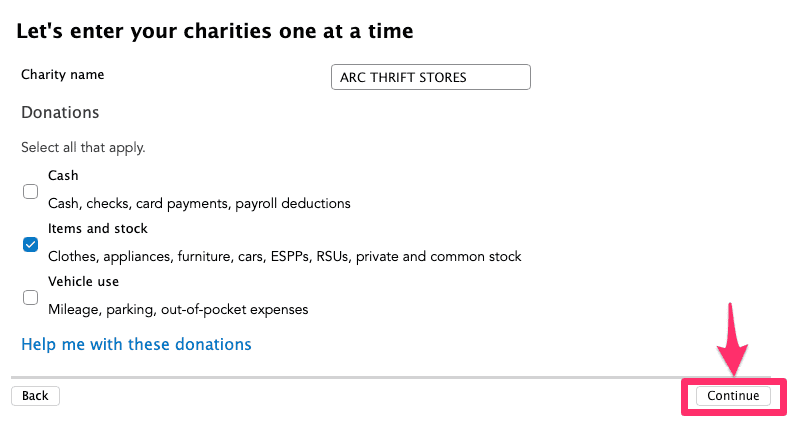This screenshot has height=434, width=794.
Task: Click the bold Cash option label
Action: pyautogui.click(x=63, y=175)
